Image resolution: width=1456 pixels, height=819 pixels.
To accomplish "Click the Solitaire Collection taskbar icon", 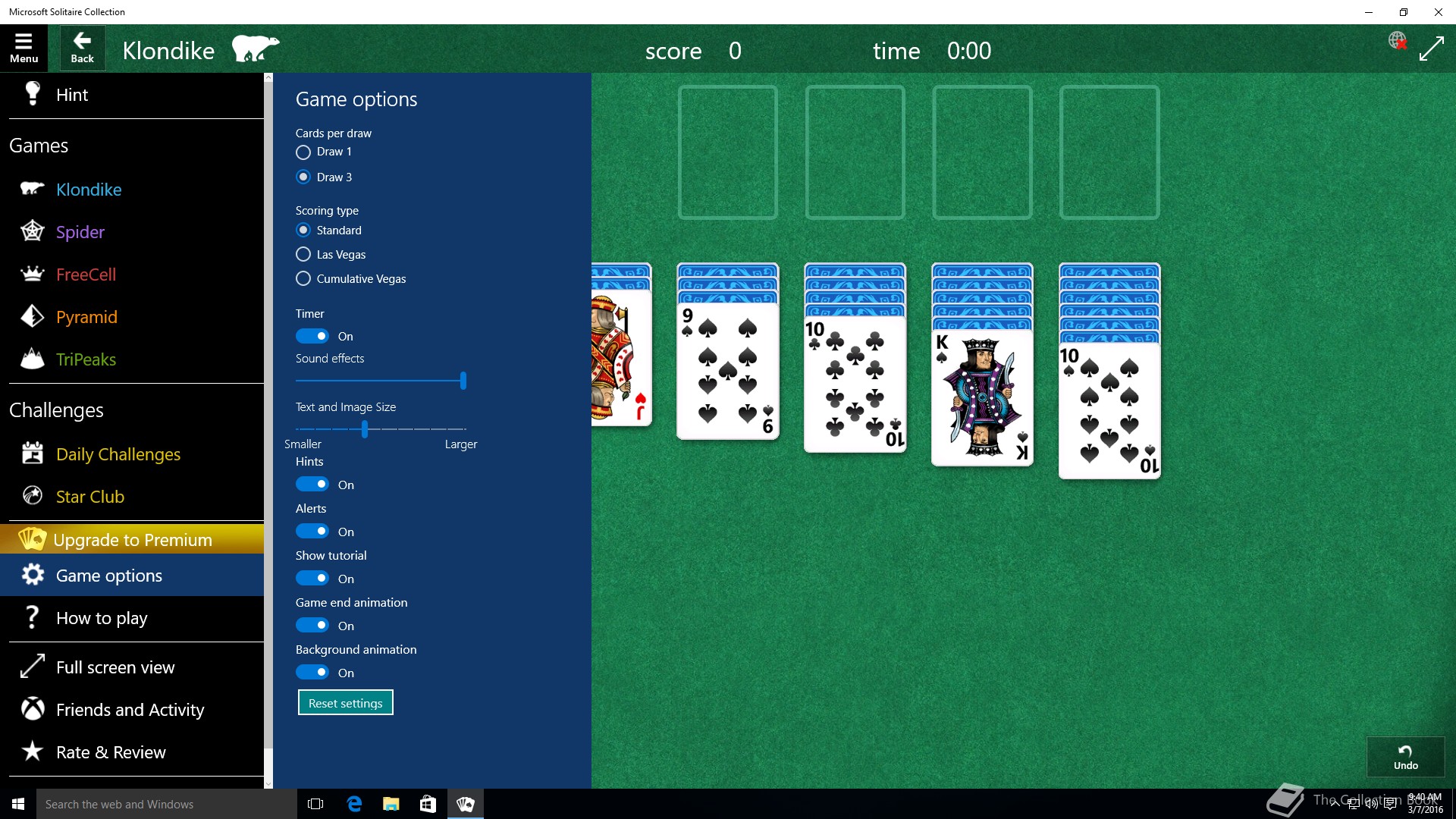I will 465,804.
